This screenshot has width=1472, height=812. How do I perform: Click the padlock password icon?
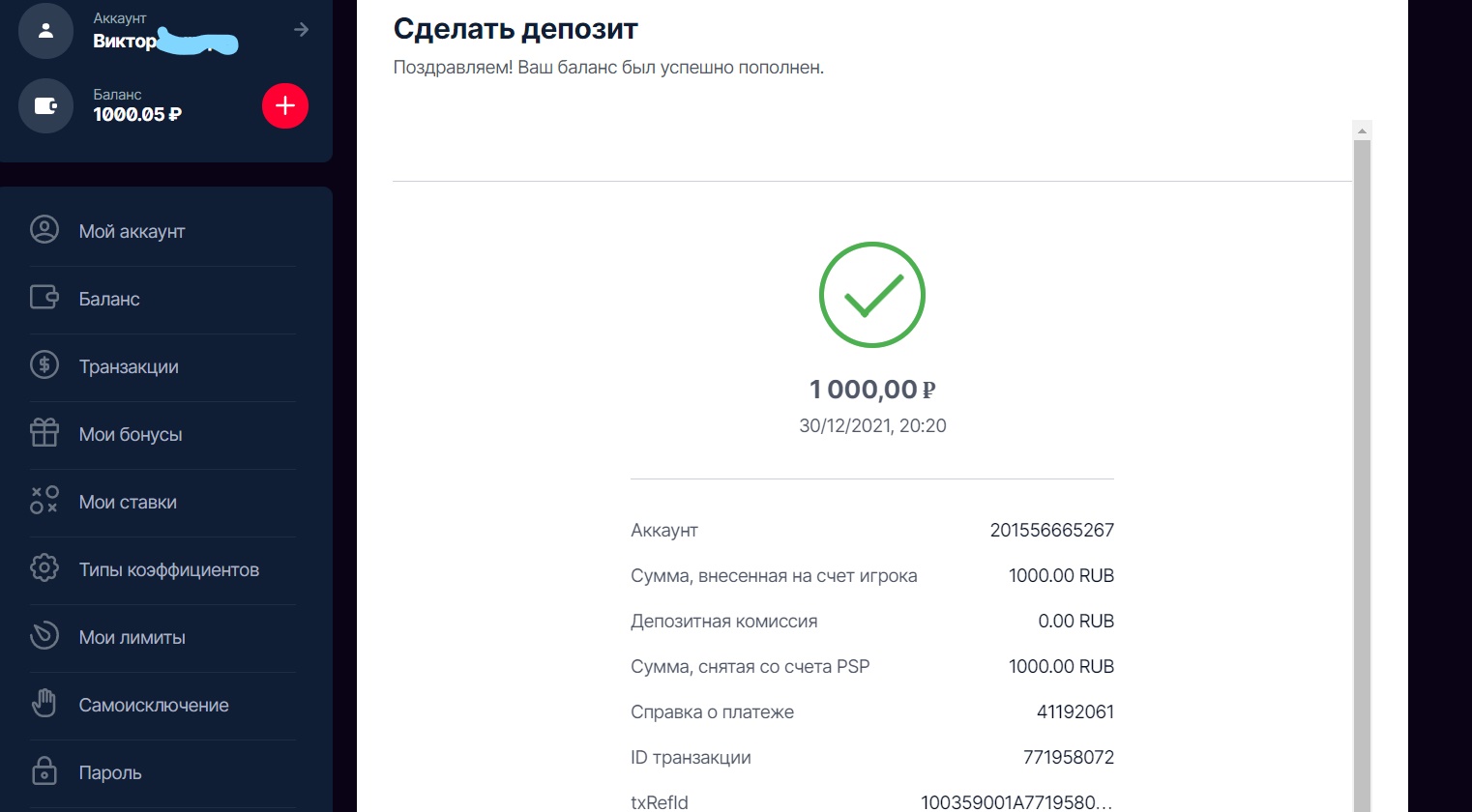(44, 771)
